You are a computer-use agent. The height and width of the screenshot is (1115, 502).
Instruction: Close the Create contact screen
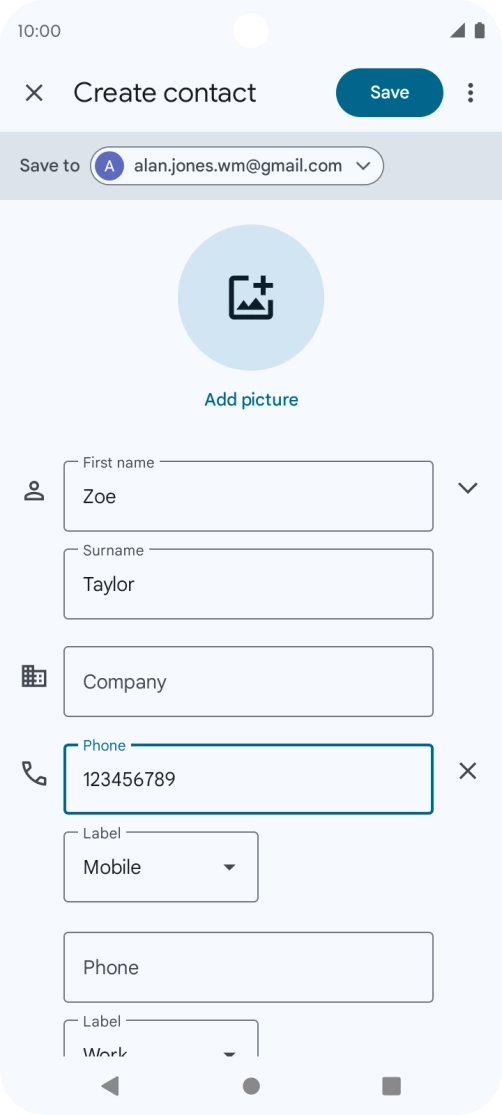click(34, 92)
